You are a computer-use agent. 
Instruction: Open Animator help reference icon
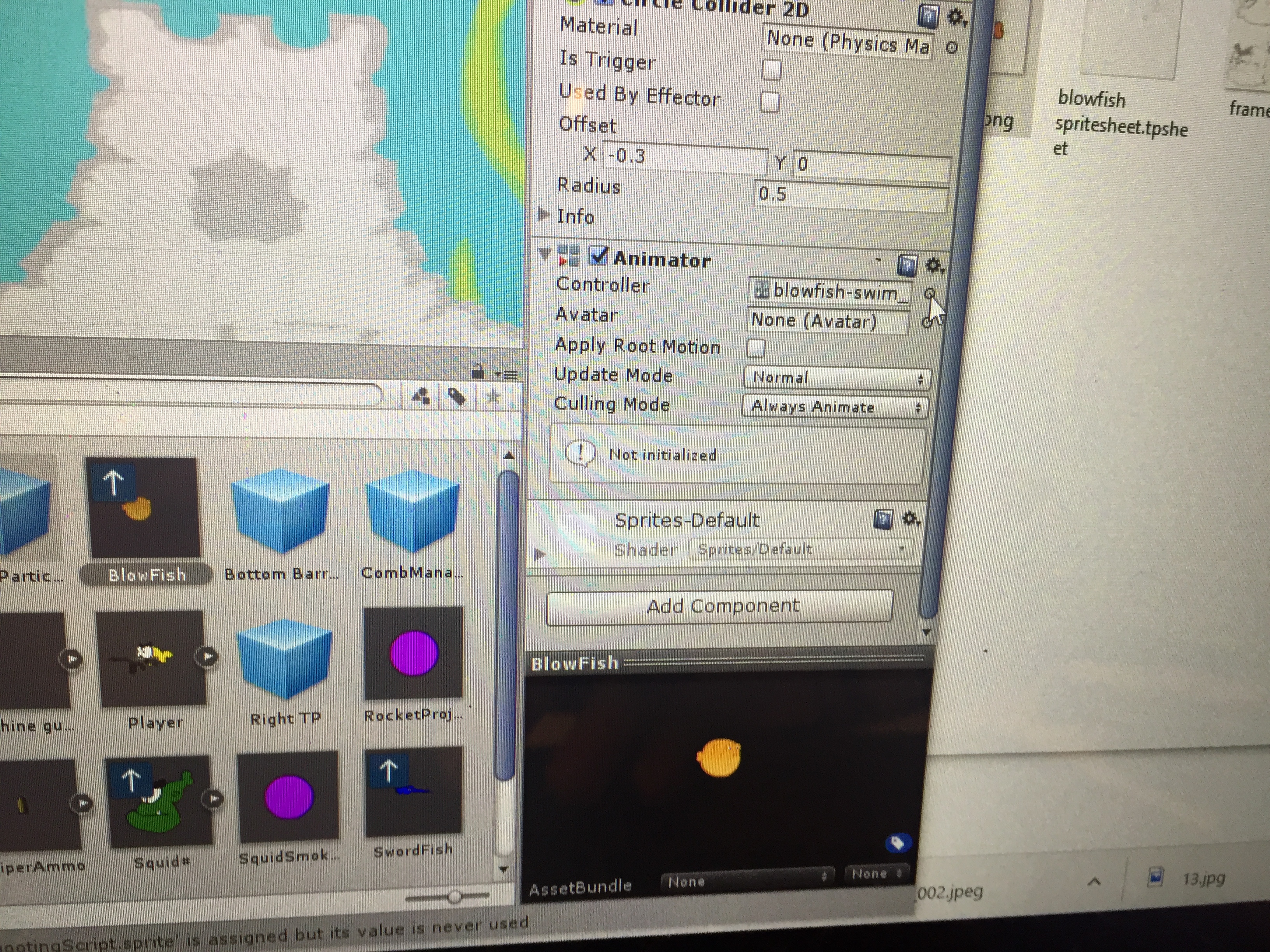[x=907, y=266]
